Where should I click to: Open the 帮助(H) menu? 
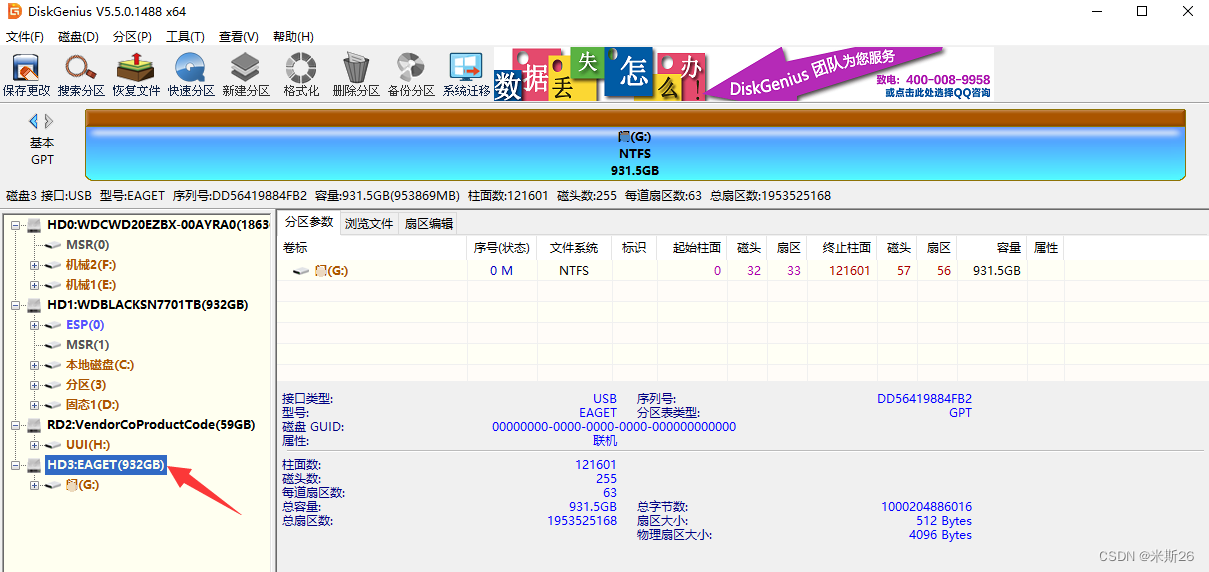(292, 37)
